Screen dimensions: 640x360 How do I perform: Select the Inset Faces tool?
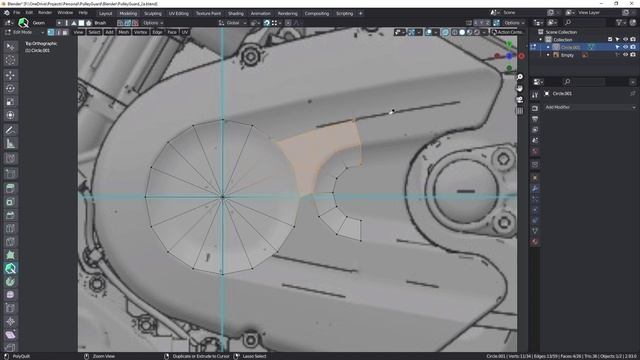tap(10, 202)
